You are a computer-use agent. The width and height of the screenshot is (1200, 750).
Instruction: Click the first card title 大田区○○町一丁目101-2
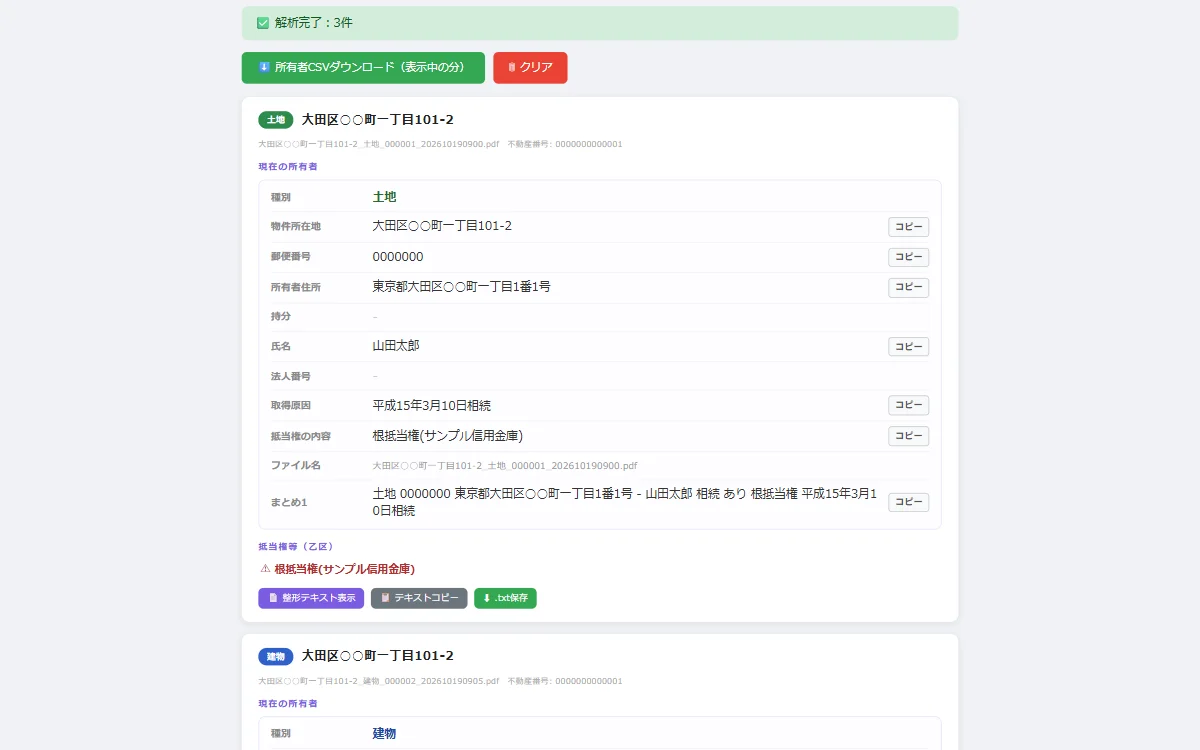pos(378,120)
